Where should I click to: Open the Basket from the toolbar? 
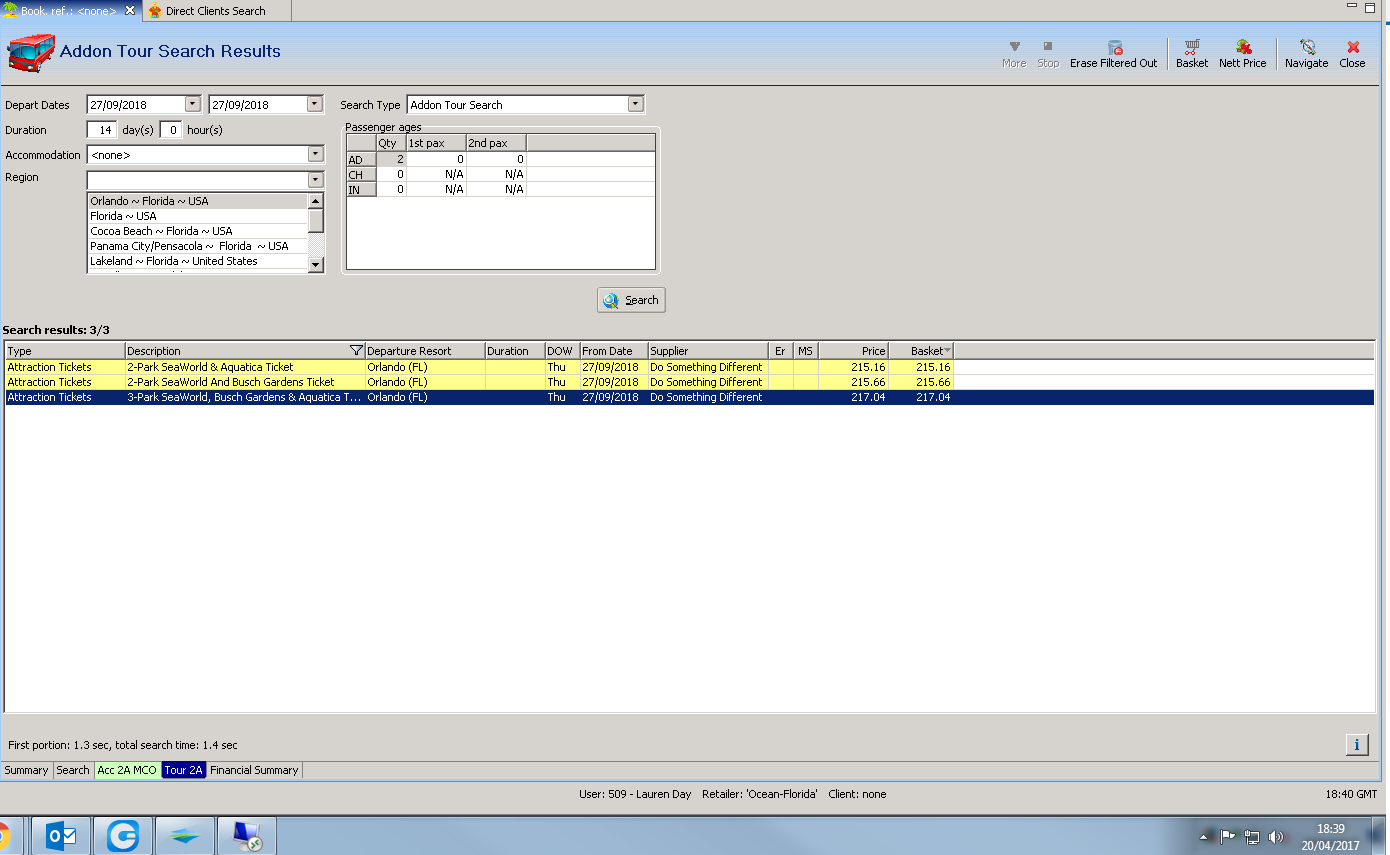(1192, 54)
